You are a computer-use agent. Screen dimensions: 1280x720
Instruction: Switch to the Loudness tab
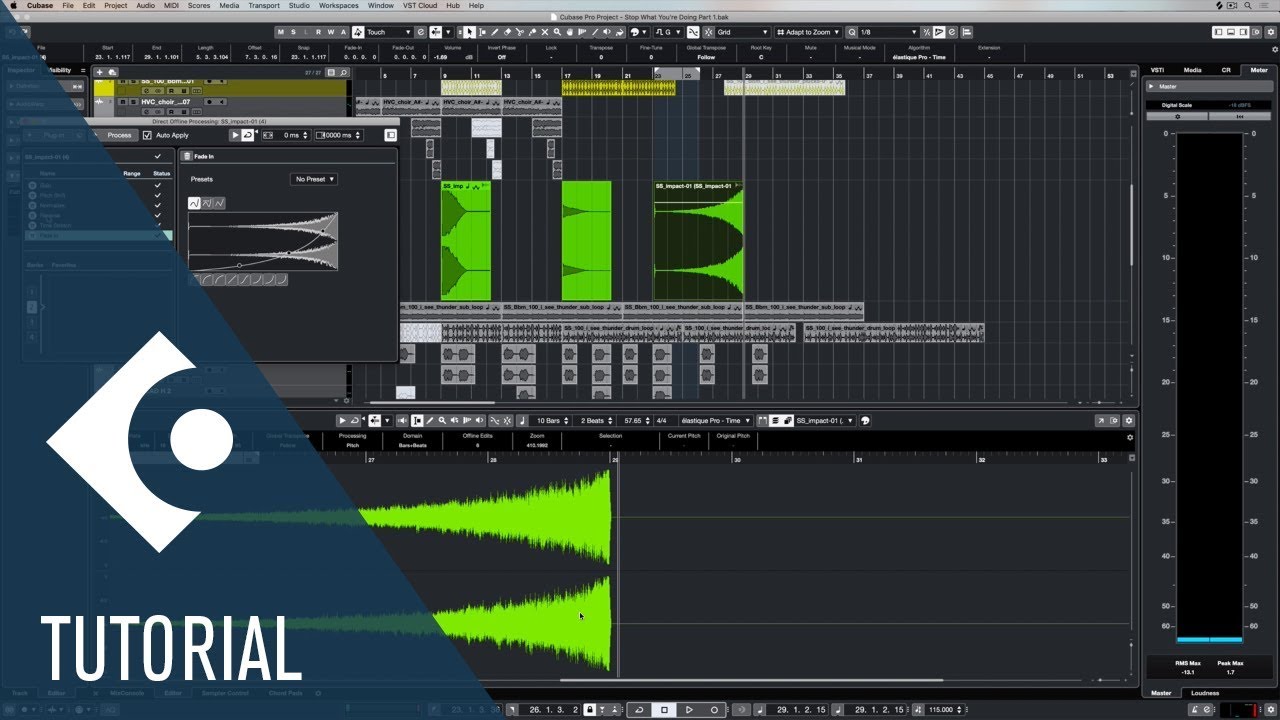tap(1205, 693)
